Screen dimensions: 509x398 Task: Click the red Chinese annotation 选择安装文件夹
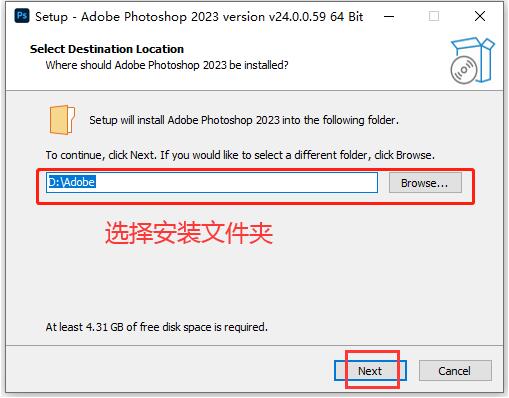coord(189,233)
